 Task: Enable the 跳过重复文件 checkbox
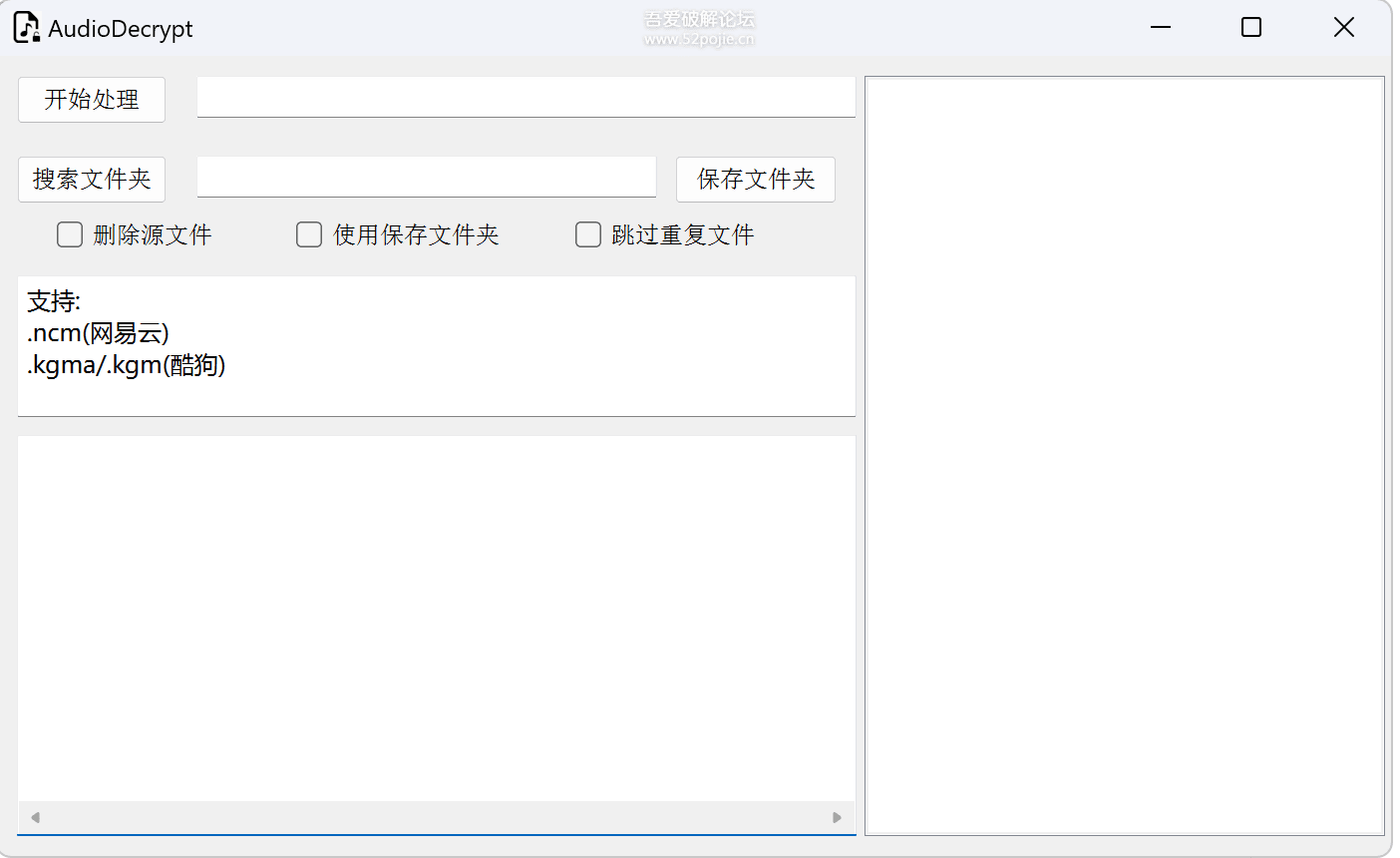(587, 234)
